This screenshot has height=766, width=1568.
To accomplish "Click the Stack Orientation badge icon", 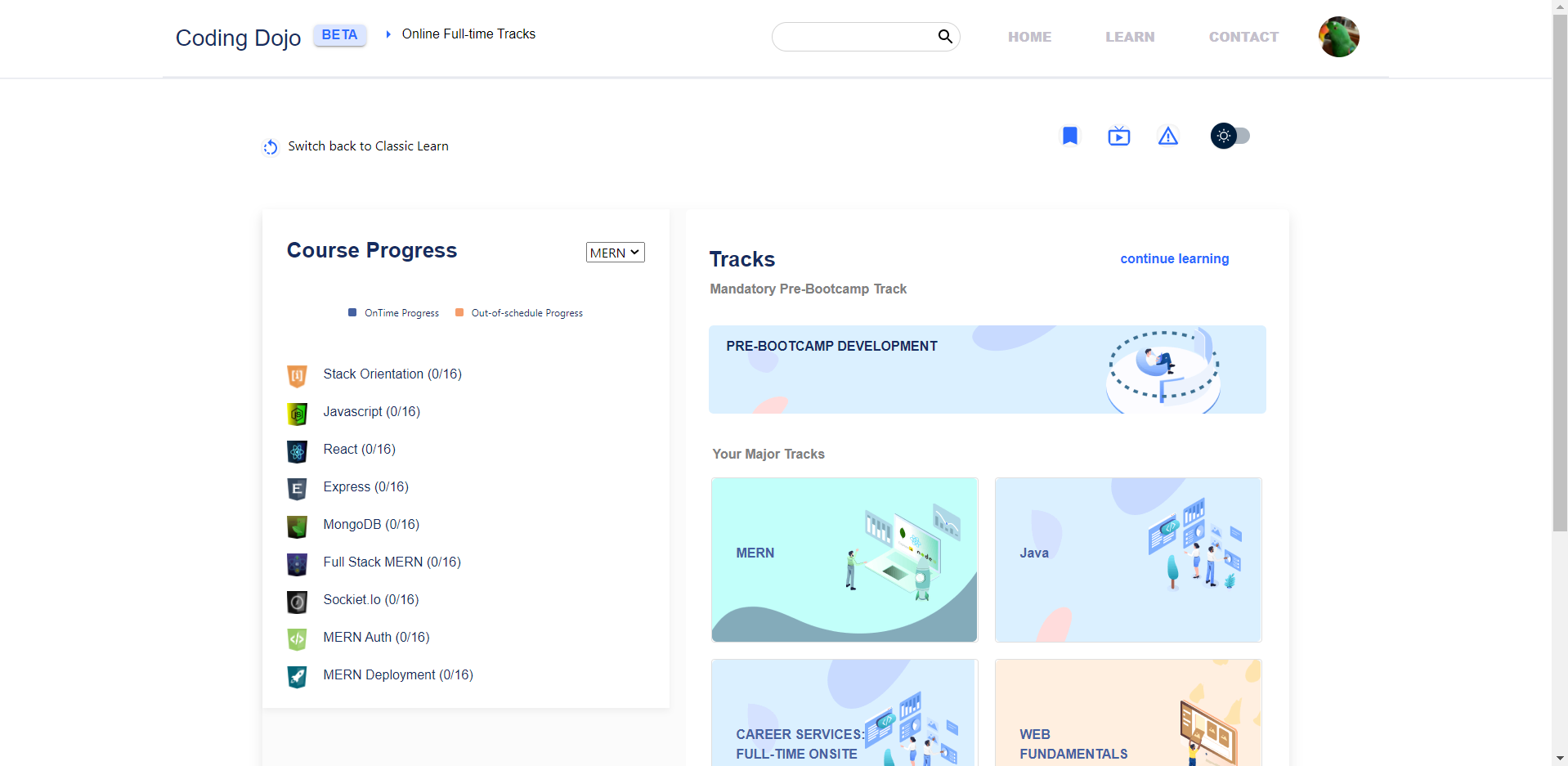I will tap(297, 376).
